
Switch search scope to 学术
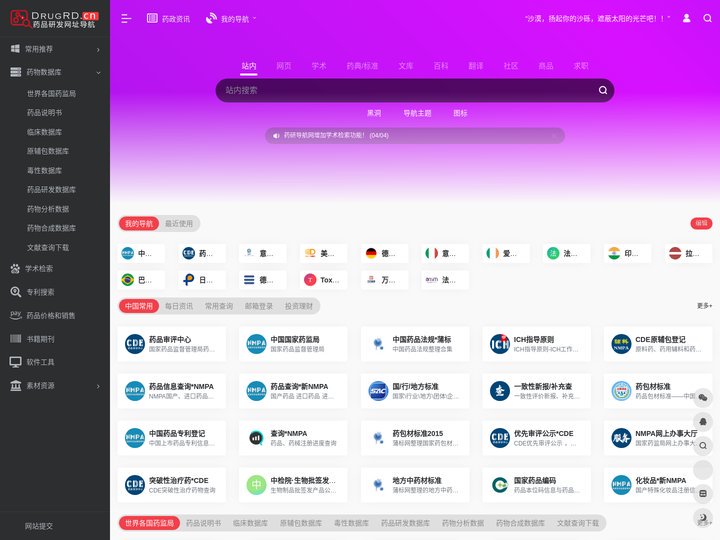point(319,66)
